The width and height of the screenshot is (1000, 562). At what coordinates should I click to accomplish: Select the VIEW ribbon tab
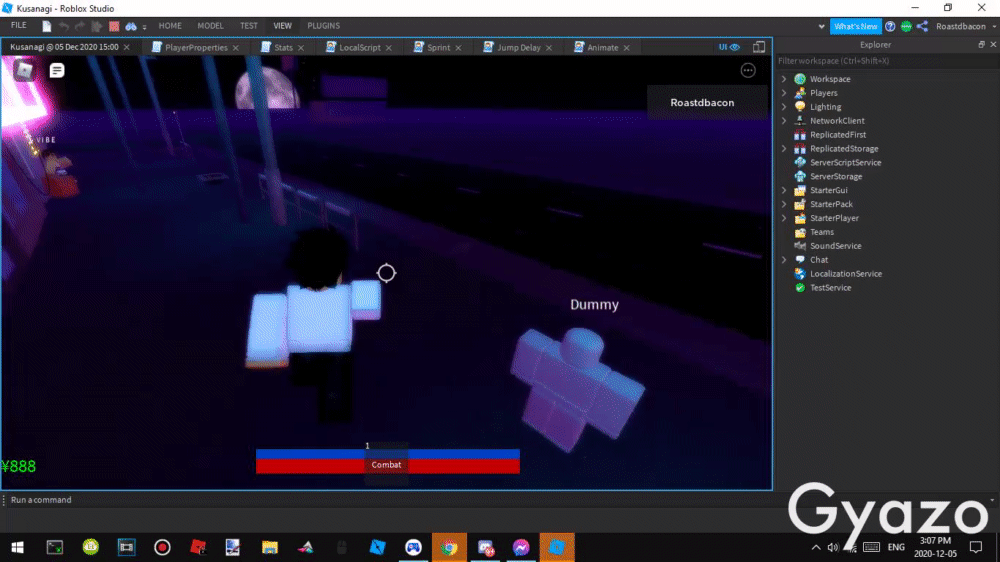pyautogui.click(x=283, y=26)
